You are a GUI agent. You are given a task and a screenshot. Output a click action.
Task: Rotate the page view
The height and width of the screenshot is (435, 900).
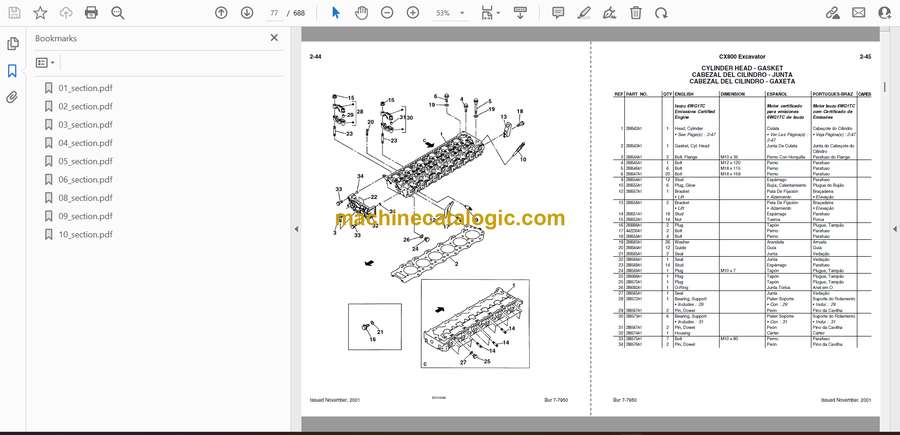(661, 13)
